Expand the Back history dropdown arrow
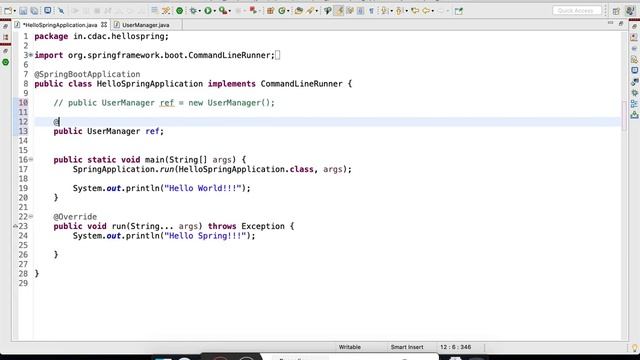This screenshot has height=360, width=640. (x=433, y=11)
